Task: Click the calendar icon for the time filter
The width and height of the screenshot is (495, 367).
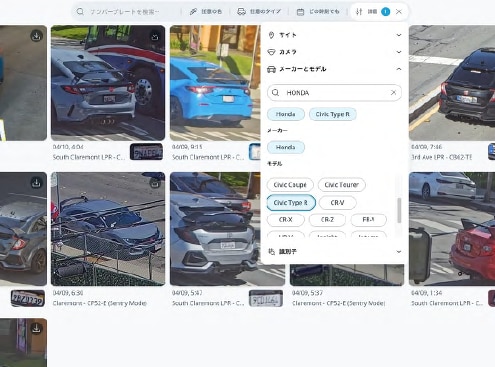Action: (x=300, y=12)
